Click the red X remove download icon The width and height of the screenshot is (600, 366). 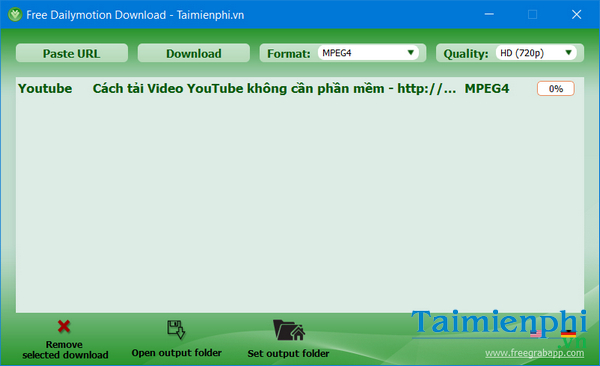click(x=64, y=326)
